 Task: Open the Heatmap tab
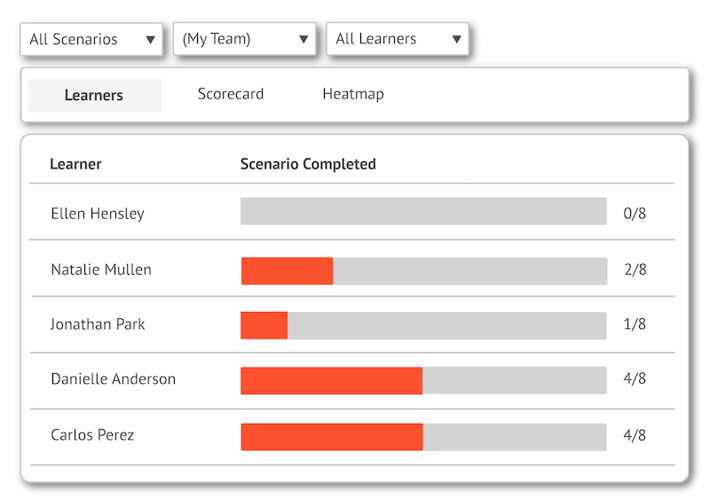coord(353,94)
